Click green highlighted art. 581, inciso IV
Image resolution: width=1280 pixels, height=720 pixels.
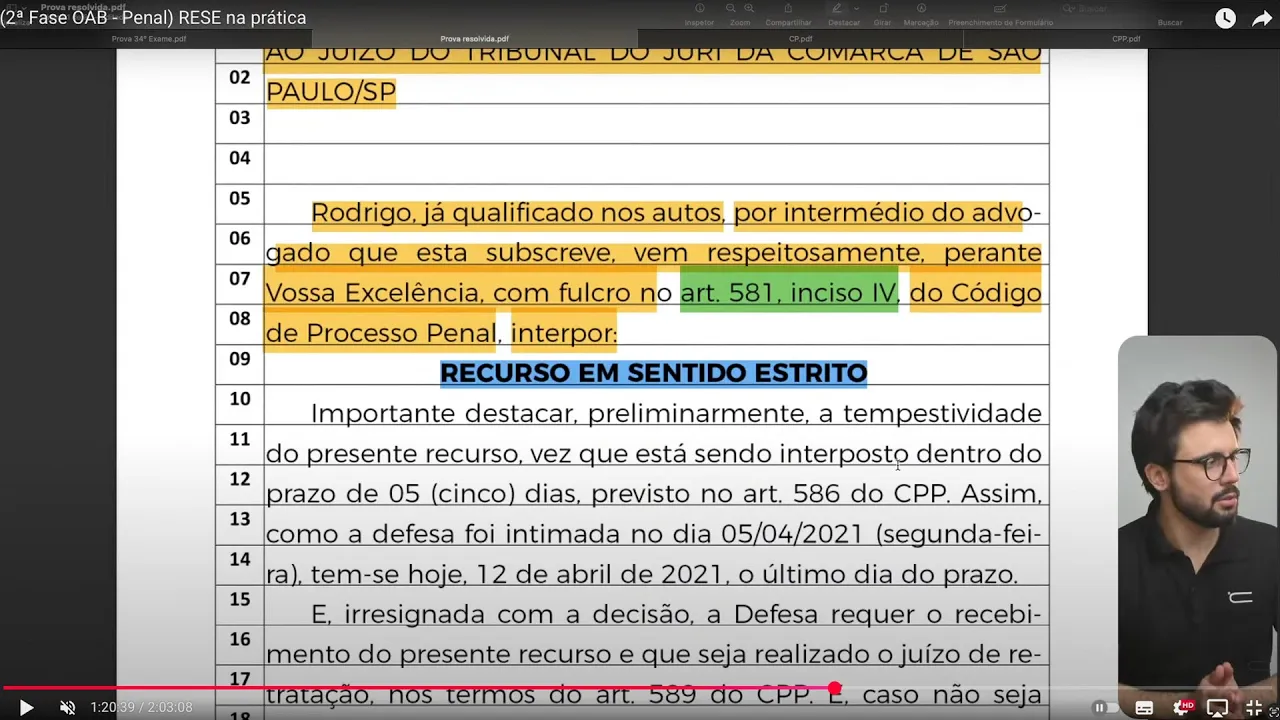click(x=788, y=293)
